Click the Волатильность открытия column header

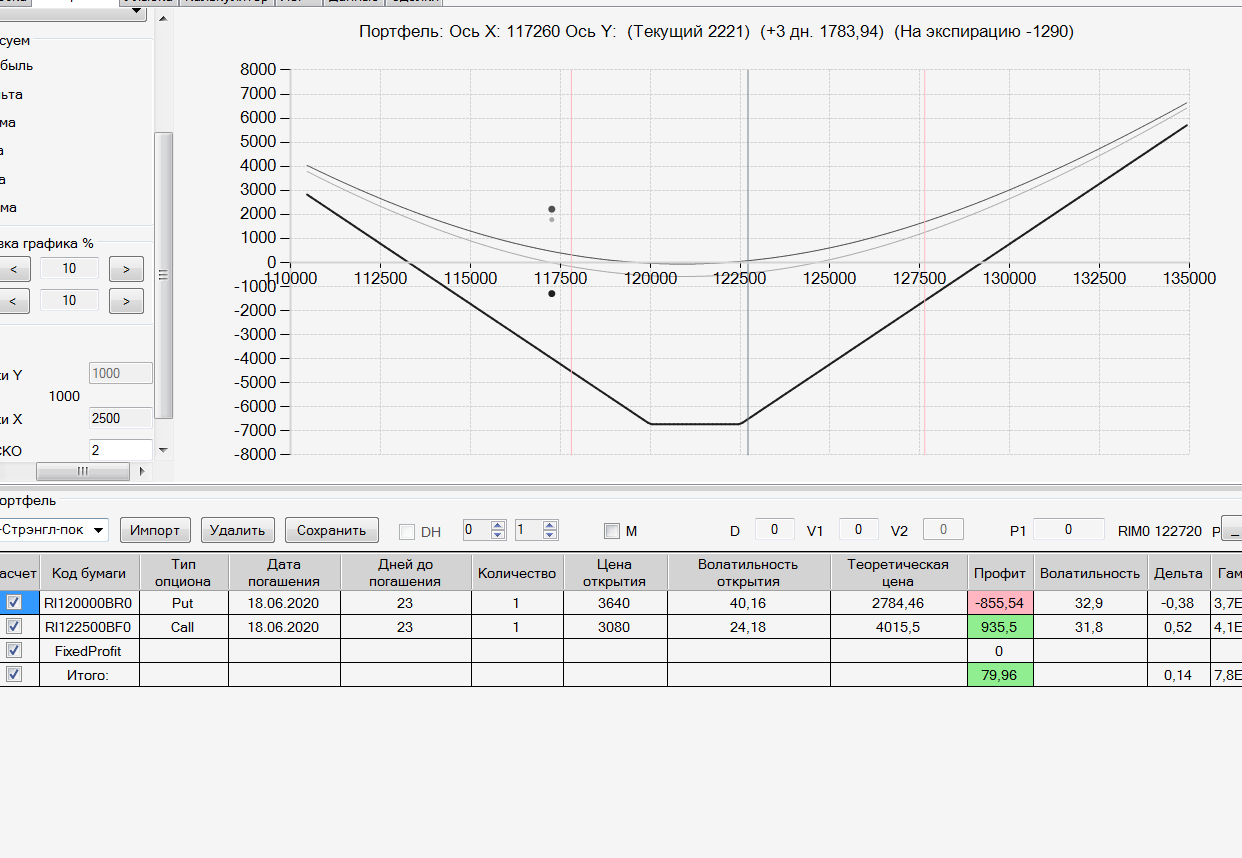click(x=749, y=573)
